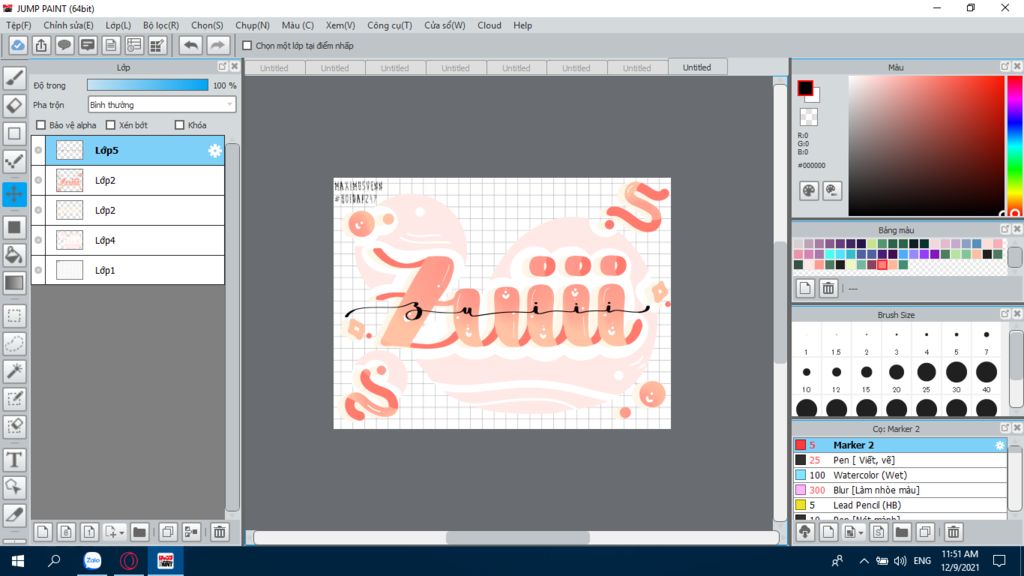
Task: Pick a hue on the vertical color bar
Action: [1015, 145]
